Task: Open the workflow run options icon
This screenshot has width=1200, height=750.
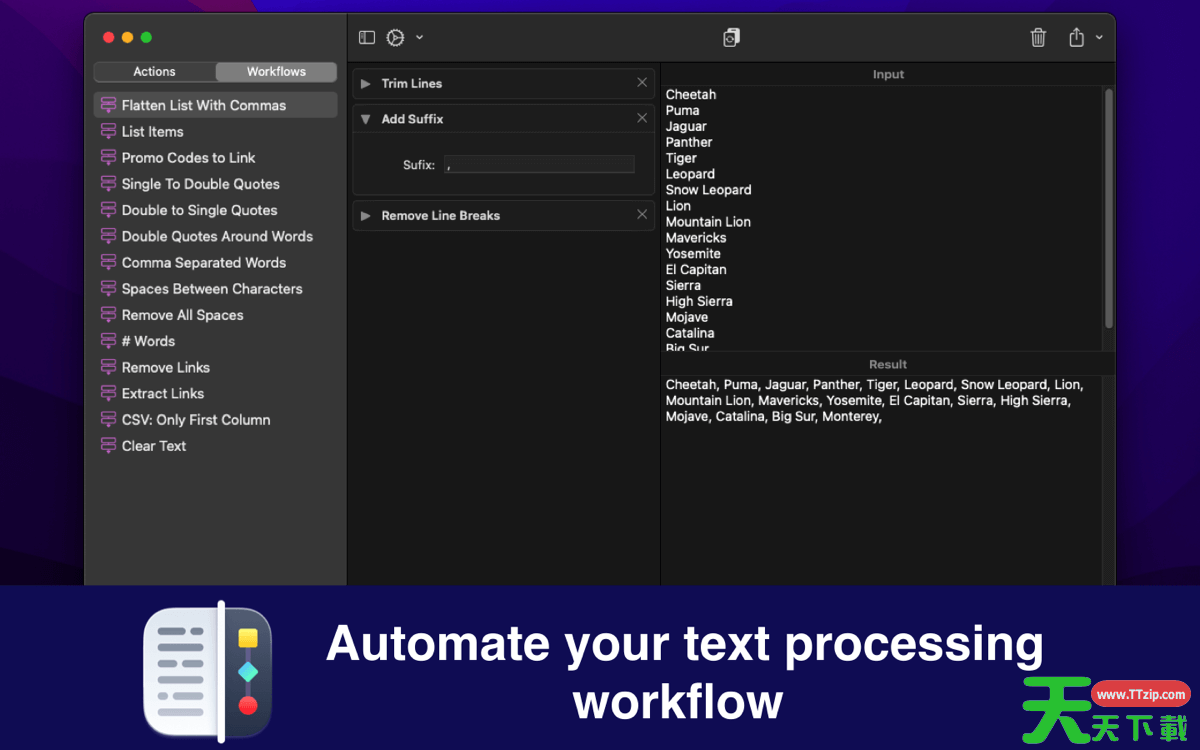Action: click(396, 38)
